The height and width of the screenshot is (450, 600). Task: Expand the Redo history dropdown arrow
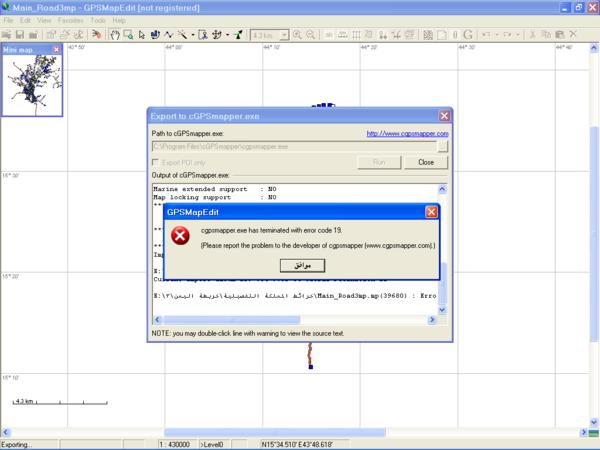(518, 35)
